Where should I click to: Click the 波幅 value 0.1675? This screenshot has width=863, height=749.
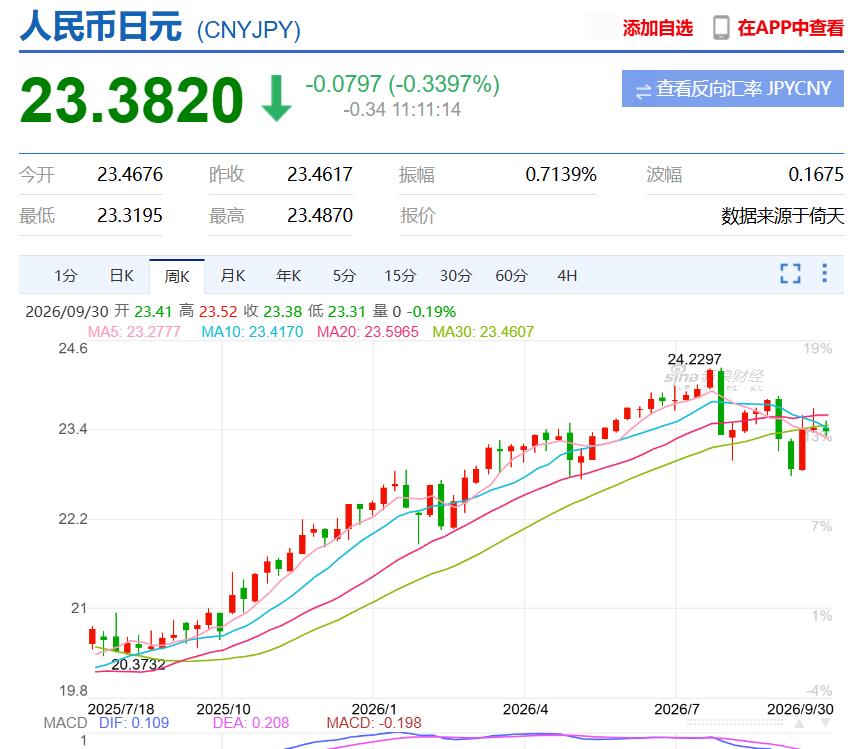point(816,174)
